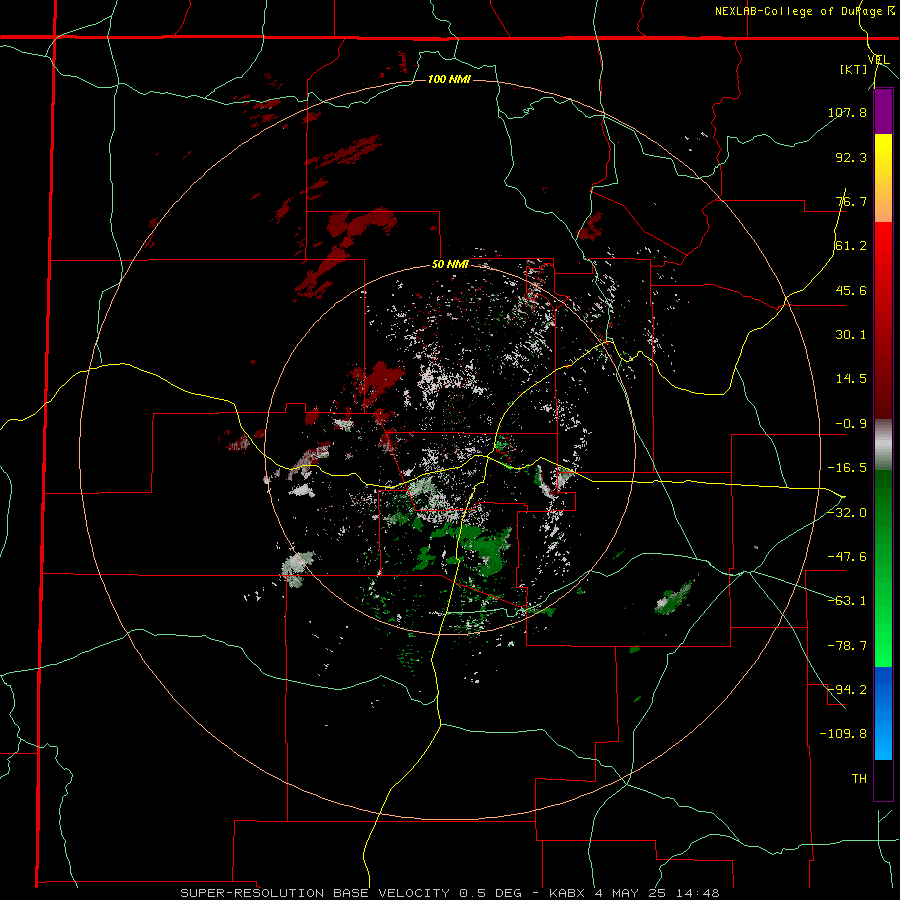Image resolution: width=900 pixels, height=900 pixels.
Task: Click the 61.2 velocity scale value
Action: coord(851,246)
